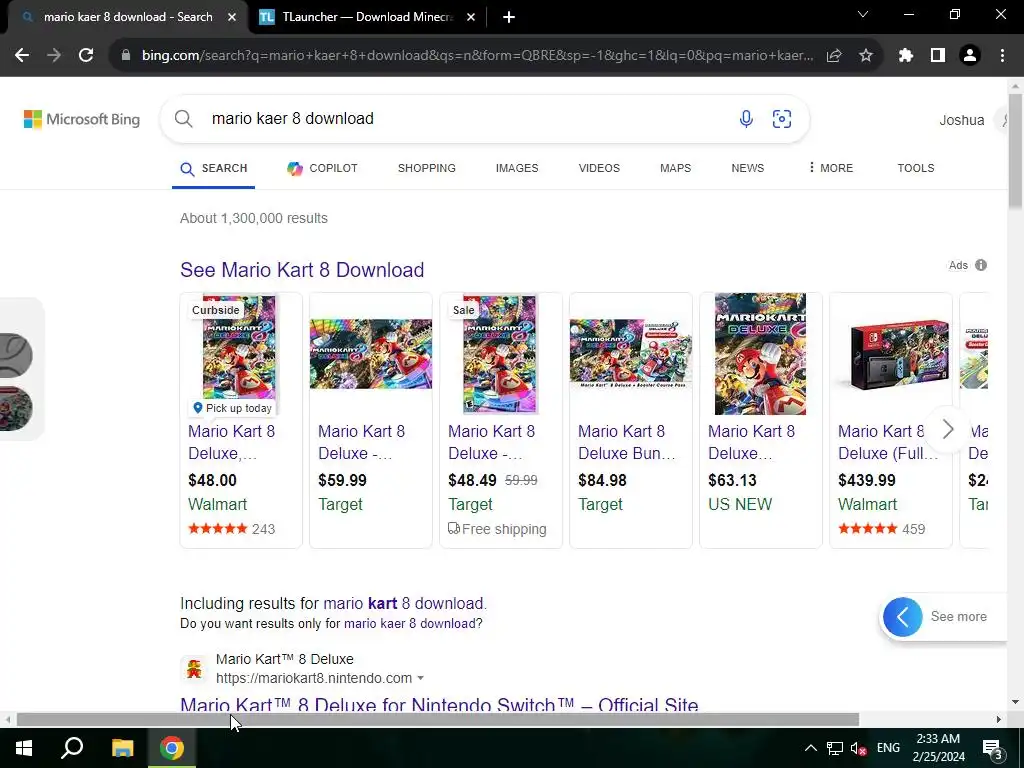Screen dimensions: 1024x768
Task: Open the network tray icon
Action: pyautogui.click(x=835, y=748)
